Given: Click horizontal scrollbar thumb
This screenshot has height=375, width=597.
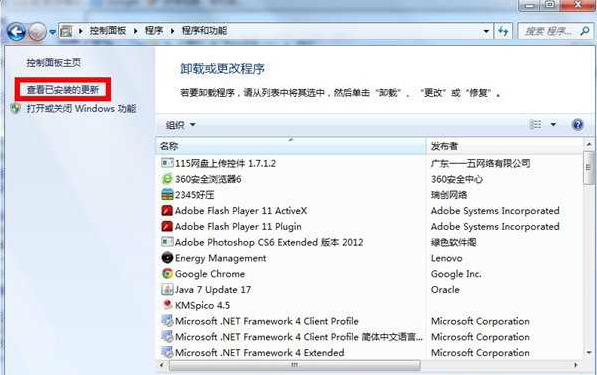Looking at the screenshot, I should point(294,365).
